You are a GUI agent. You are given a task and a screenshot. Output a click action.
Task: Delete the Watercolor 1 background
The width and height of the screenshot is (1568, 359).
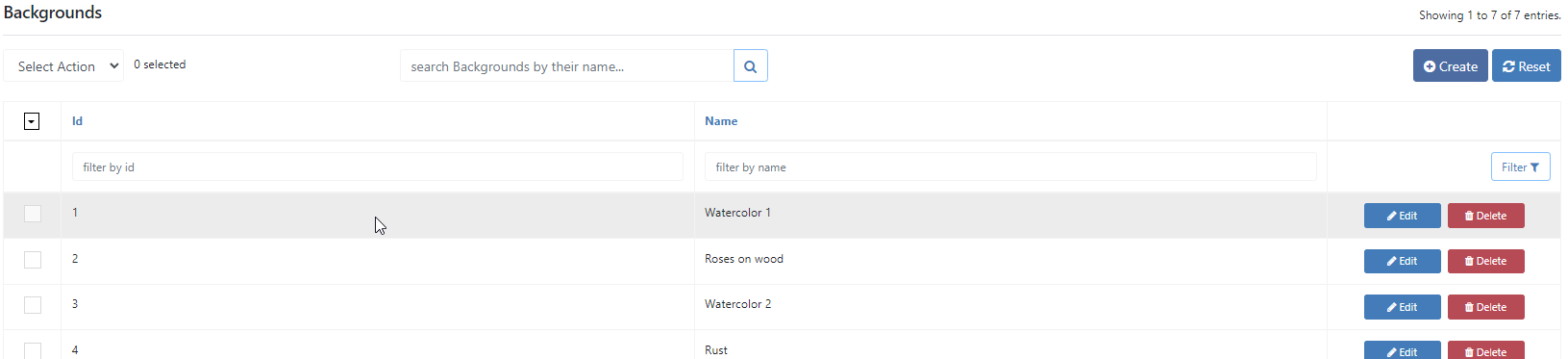pos(1485,216)
